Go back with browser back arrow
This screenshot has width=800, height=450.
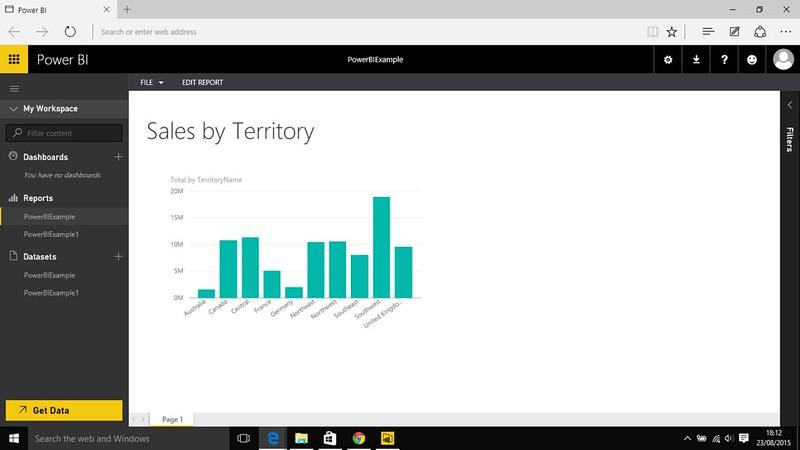(x=14, y=32)
